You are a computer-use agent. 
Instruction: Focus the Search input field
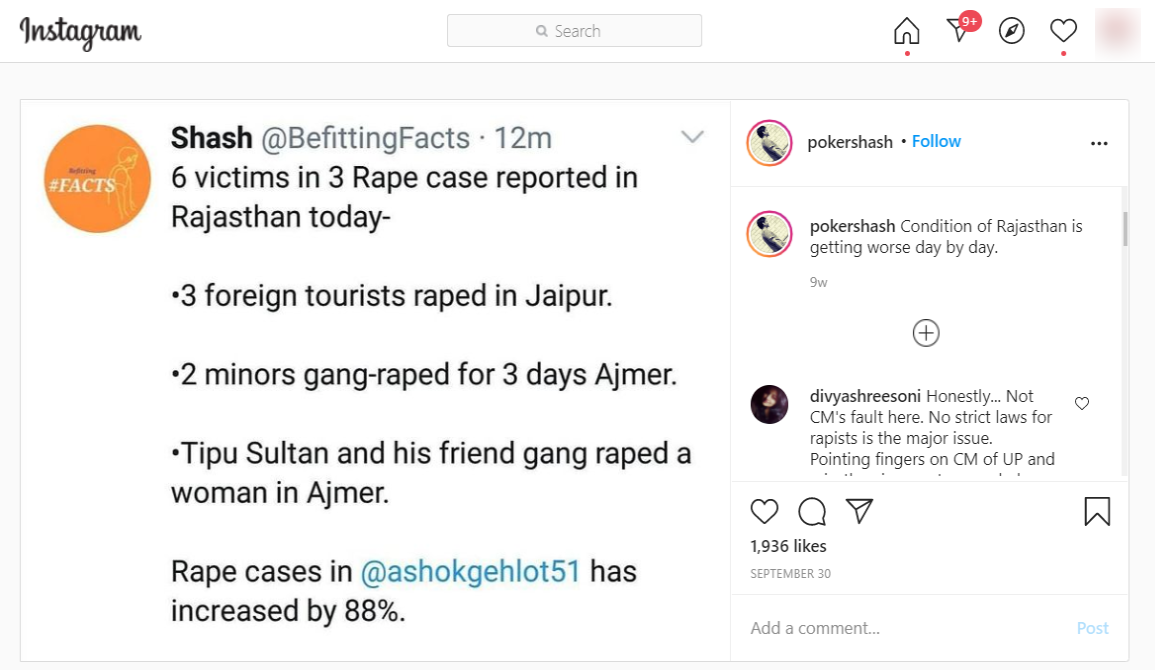tap(574, 31)
